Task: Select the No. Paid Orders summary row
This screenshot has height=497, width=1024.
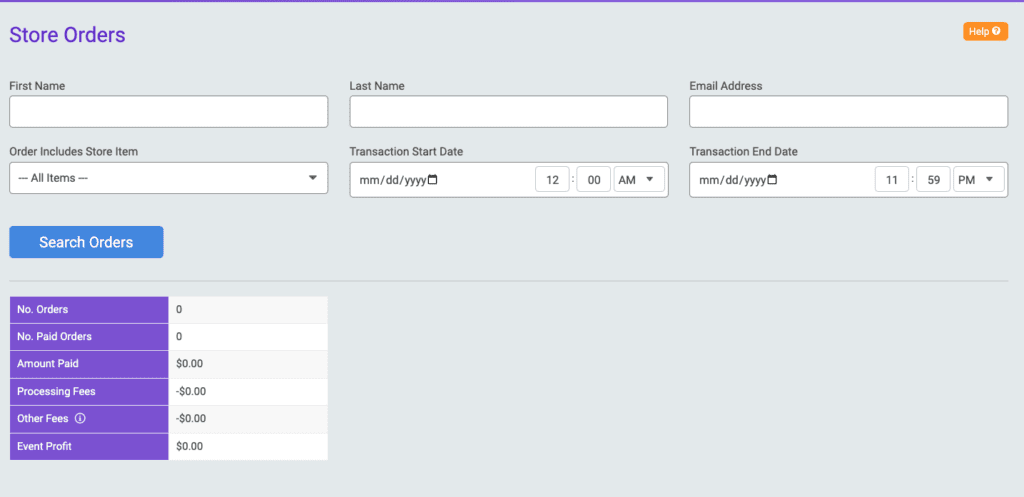Action: click(x=168, y=337)
